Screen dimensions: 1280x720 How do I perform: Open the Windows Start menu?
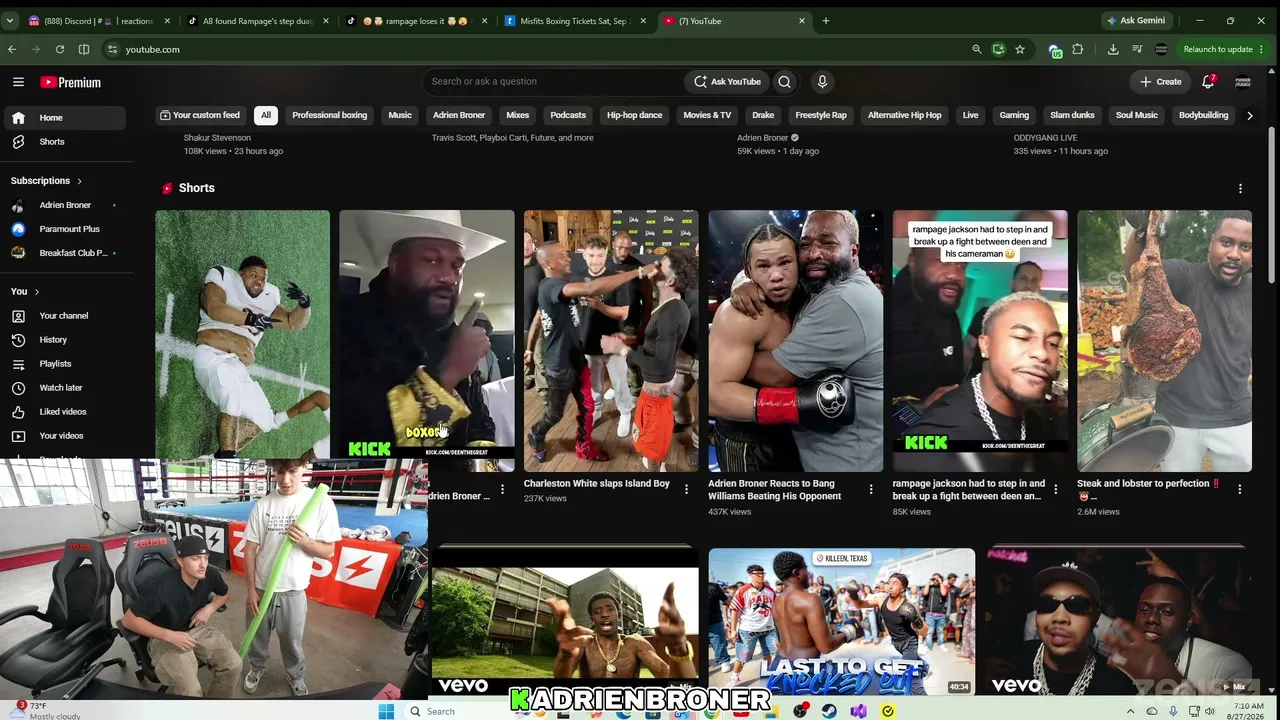pyautogui.click(x=386, y=711)
